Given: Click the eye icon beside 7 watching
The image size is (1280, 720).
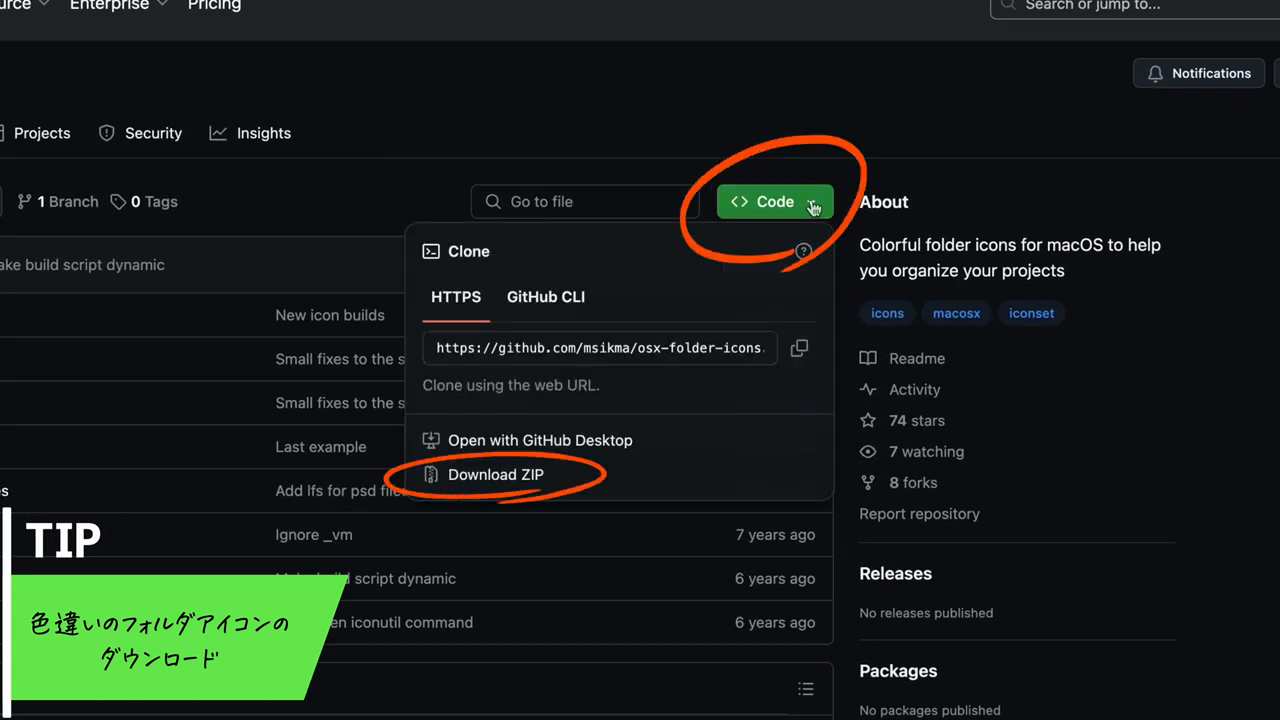Looking at the screenshot, I should pyautogui.click(x=868, y=451).
